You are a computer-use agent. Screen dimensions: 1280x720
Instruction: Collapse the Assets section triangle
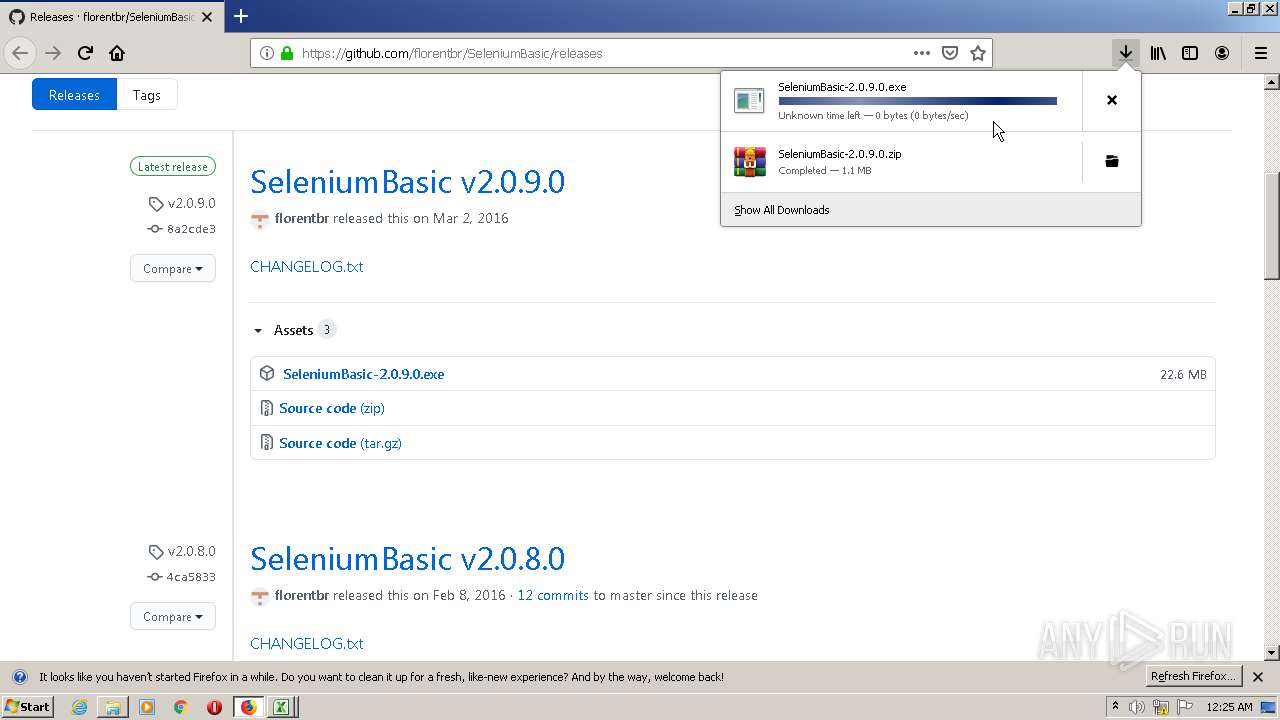point(258,330)
